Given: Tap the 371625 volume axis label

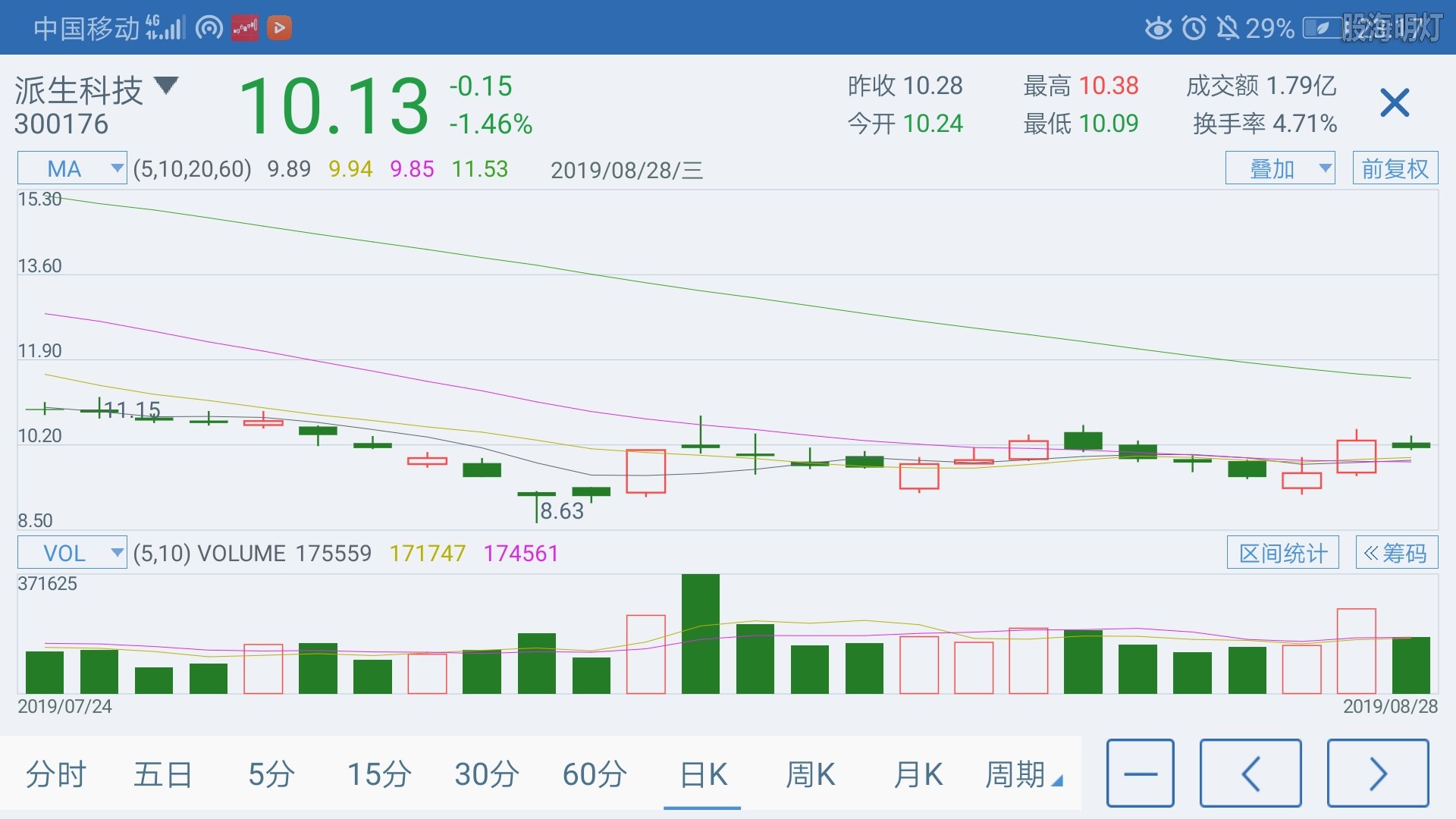Looking at the screenshot, I should pos(48,584).
